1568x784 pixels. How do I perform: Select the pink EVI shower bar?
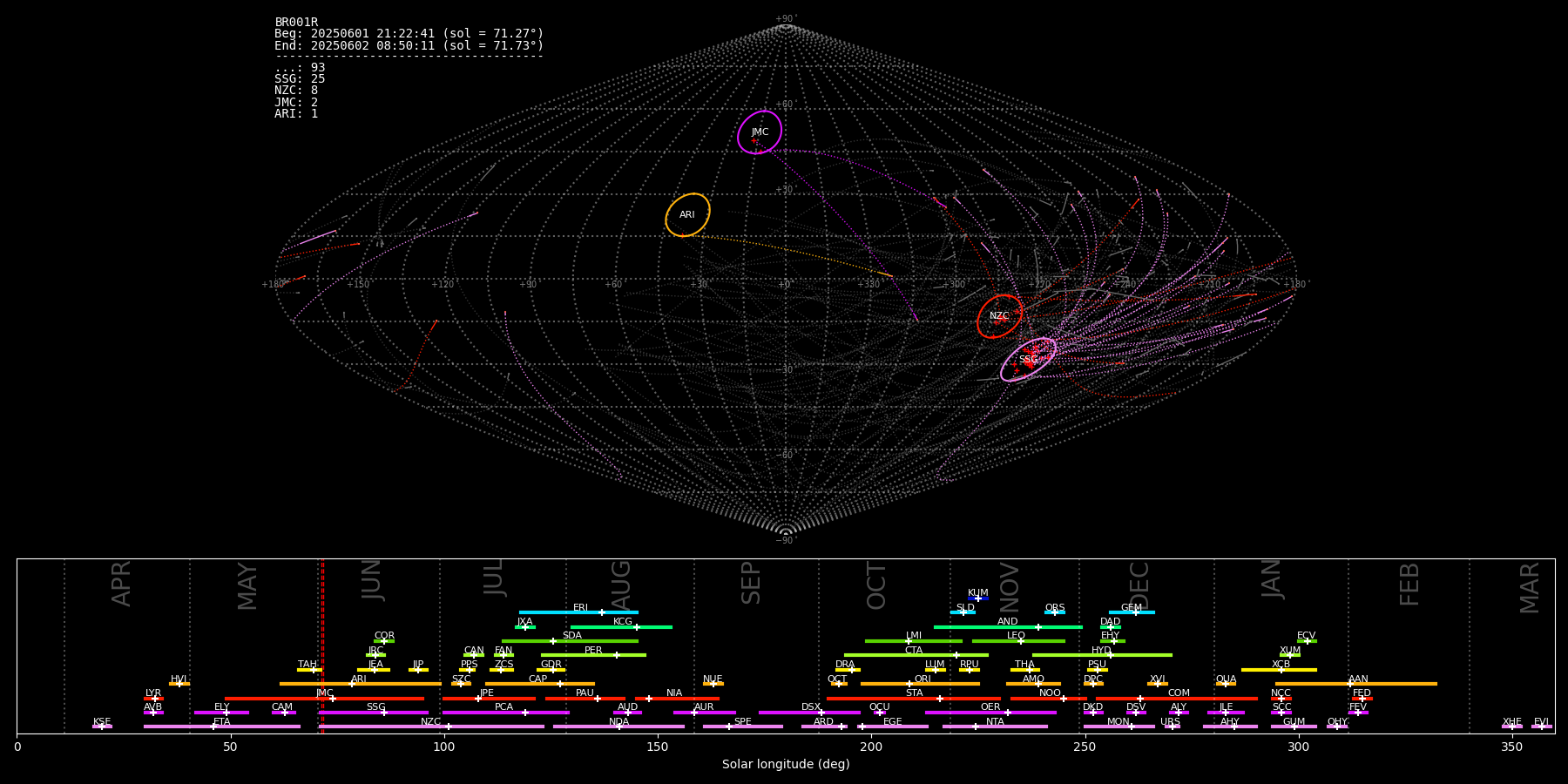tap(1542, 727)
